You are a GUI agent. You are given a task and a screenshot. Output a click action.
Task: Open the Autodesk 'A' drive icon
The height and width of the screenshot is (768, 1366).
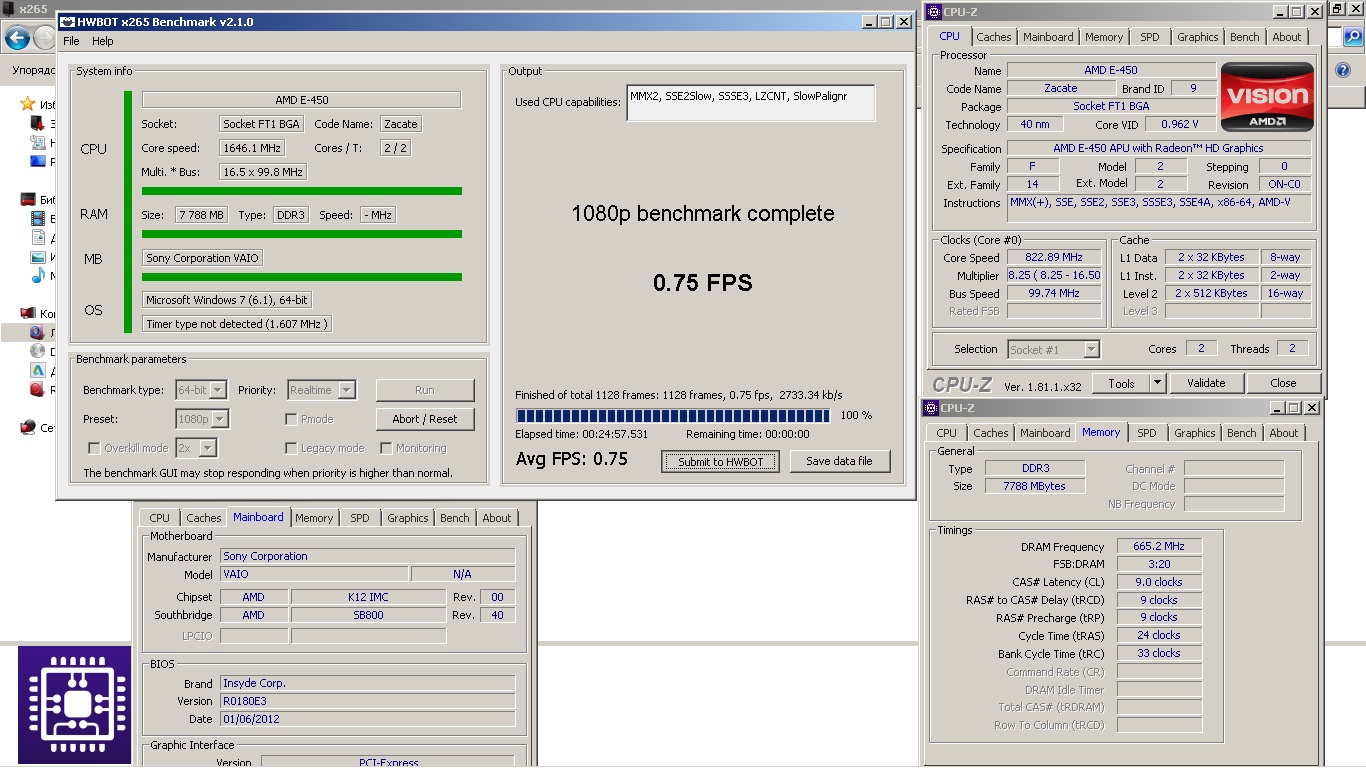pos(38,371)
